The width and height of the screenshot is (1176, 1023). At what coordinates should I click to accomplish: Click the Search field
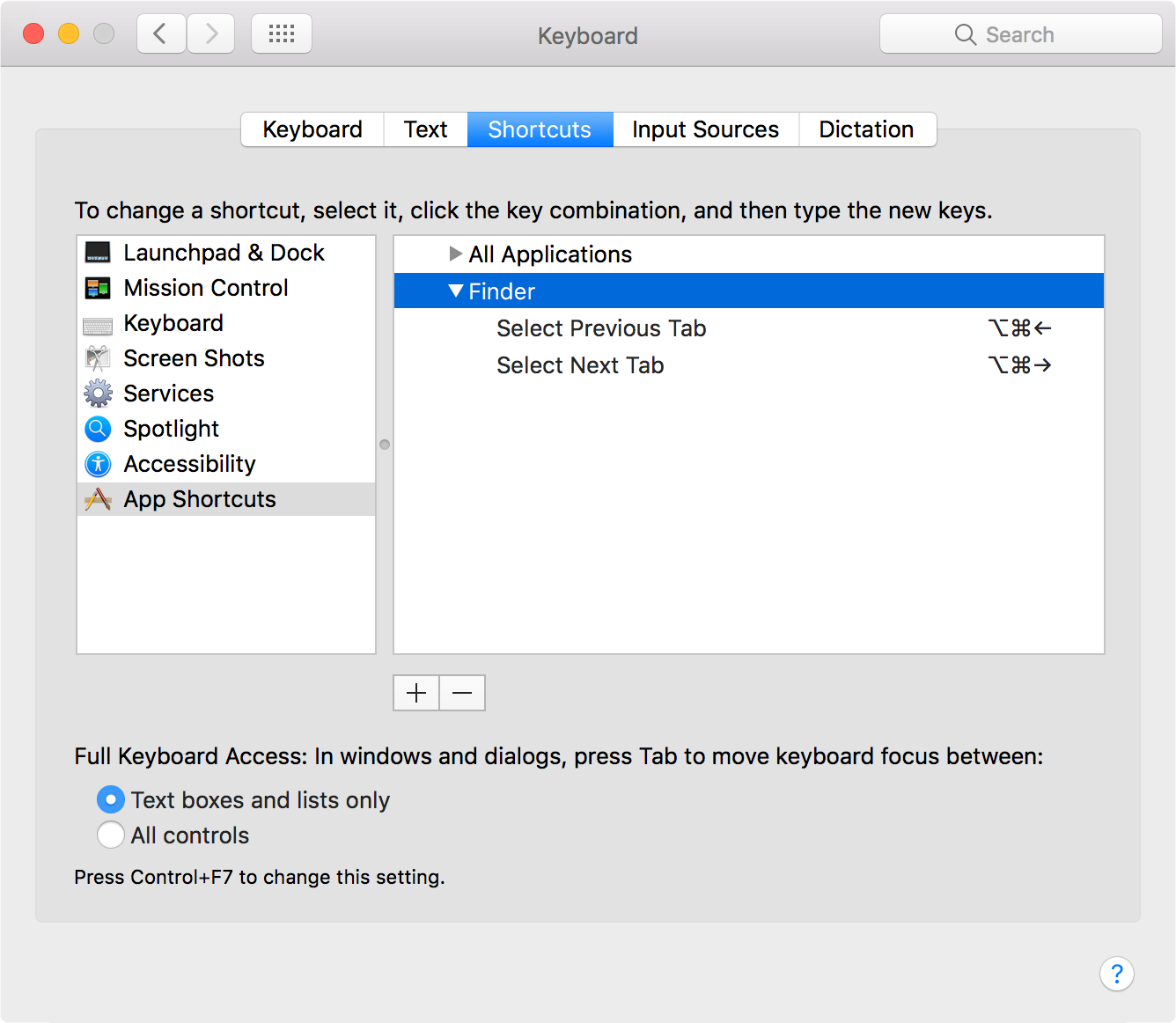tap(1021, 34)
